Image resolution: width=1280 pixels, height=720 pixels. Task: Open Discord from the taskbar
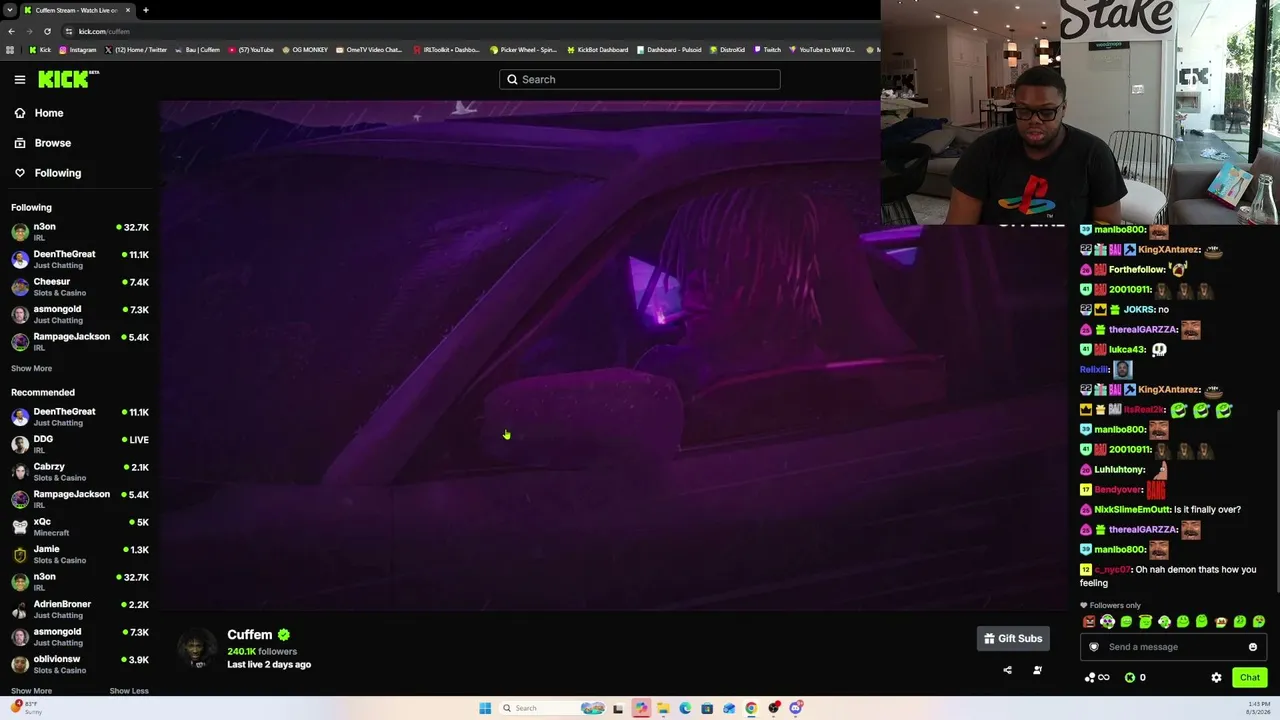[795, 708]
